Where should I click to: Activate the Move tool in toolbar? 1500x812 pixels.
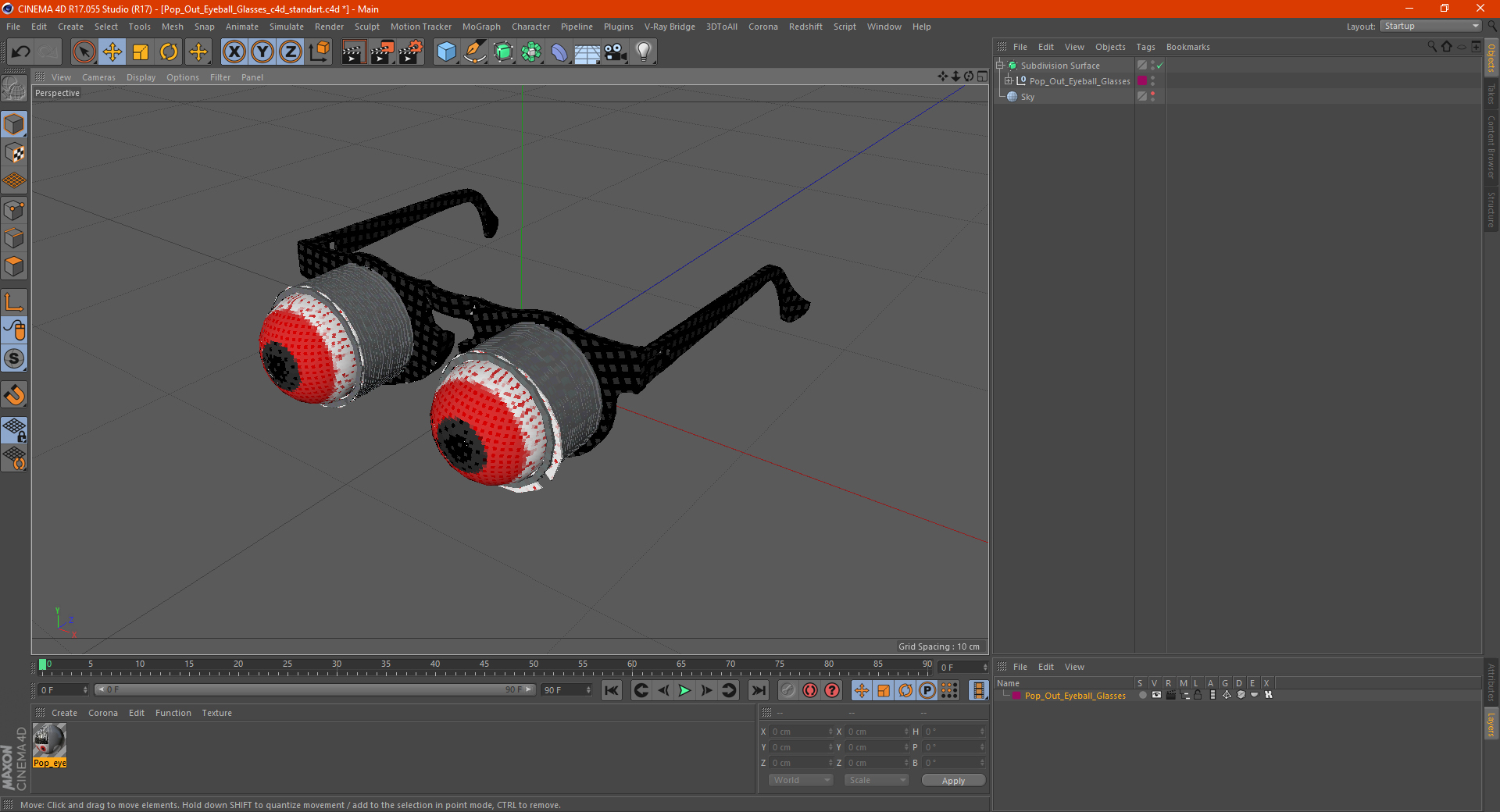112,52
